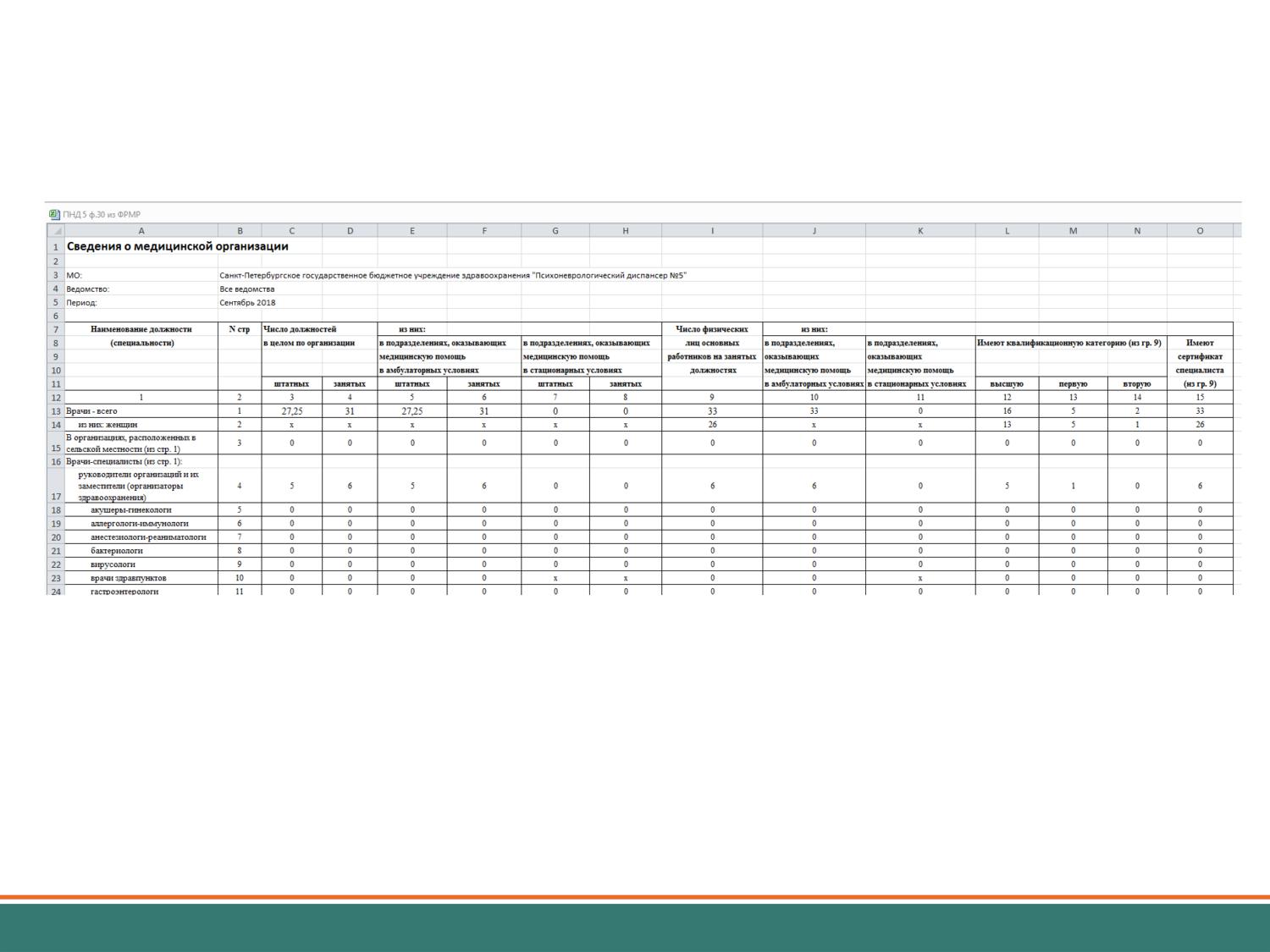Select column A header
The height and width of the screenshot is (952, 1270).
tap(141, 230)
